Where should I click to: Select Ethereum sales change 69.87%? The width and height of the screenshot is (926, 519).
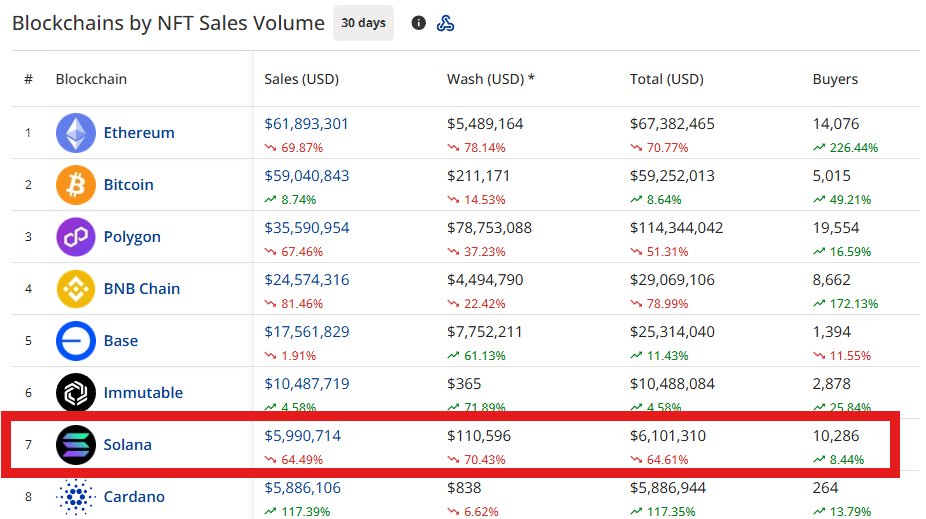pos(302,148)
